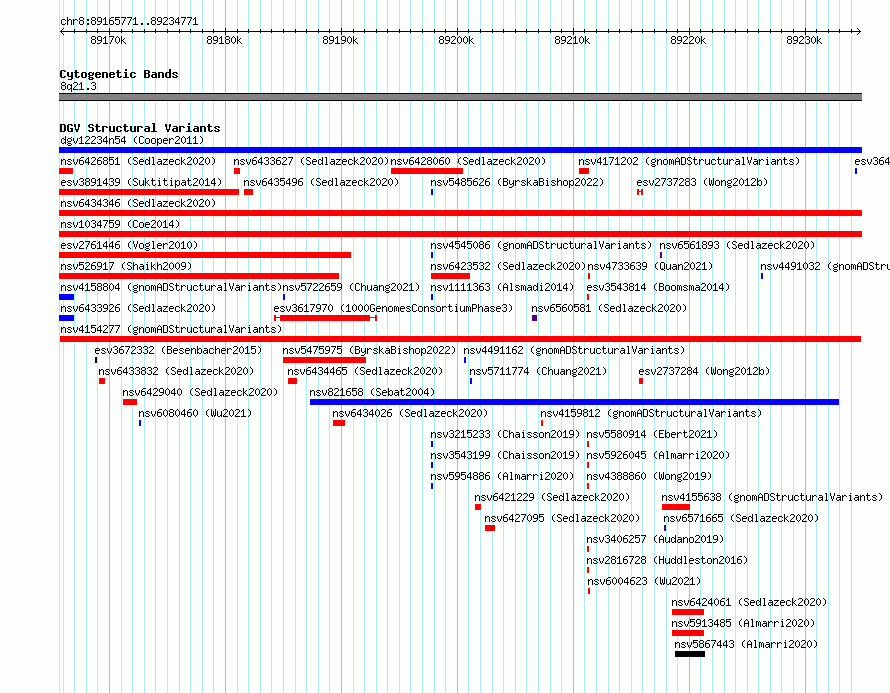Select nsv6424061 (Sedlazeck2020) label
This screenshot has height=693, width=890.
749,602
